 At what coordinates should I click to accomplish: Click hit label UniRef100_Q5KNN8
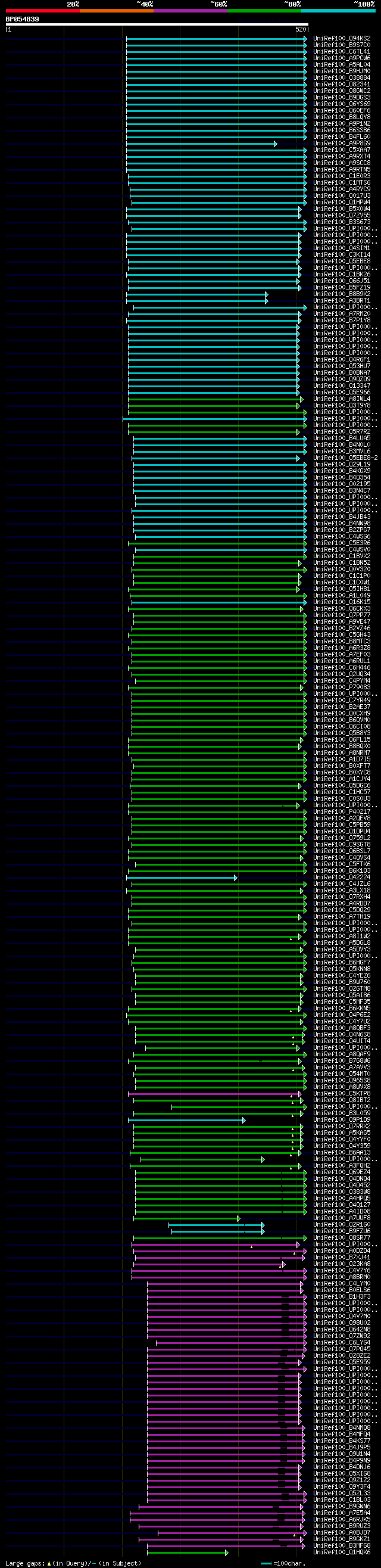pyautogui.click(x=342, y=969)
